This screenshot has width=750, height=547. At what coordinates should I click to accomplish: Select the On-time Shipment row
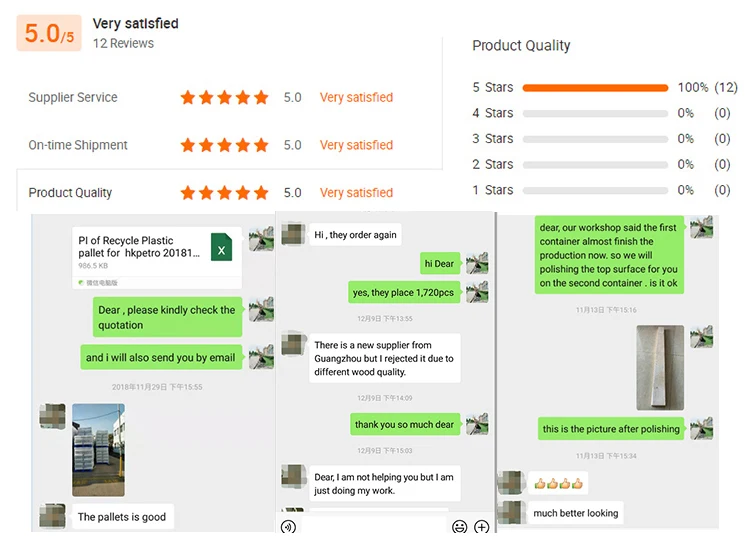point(78,145)
